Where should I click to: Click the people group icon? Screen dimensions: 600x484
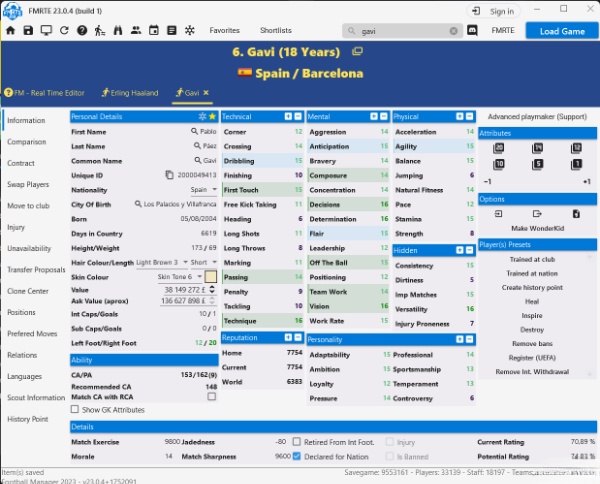tap(136, 30)
